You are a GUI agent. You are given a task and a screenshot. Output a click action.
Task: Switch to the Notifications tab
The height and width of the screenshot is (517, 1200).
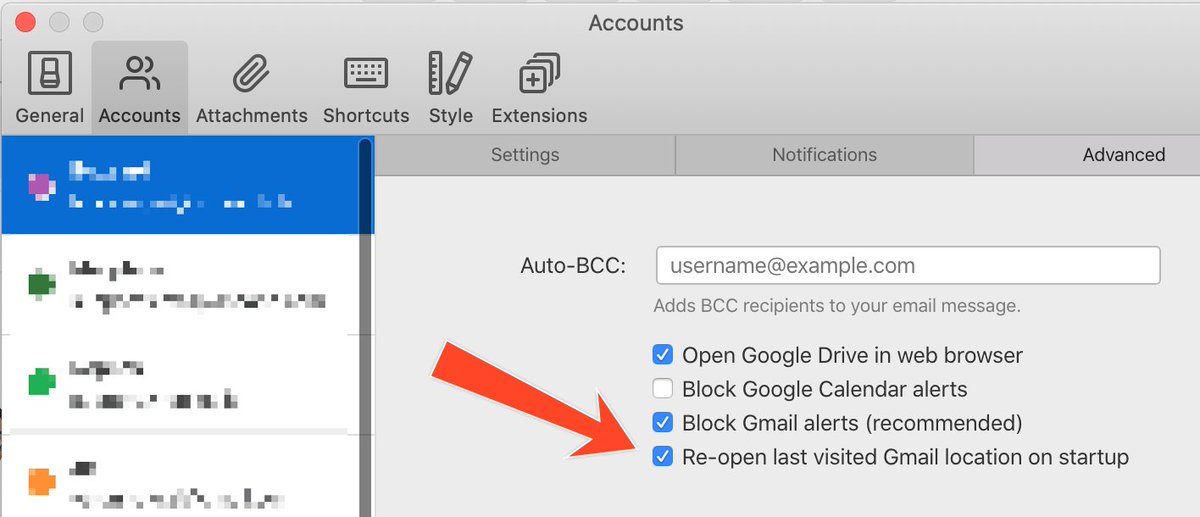tap(824, 155)
